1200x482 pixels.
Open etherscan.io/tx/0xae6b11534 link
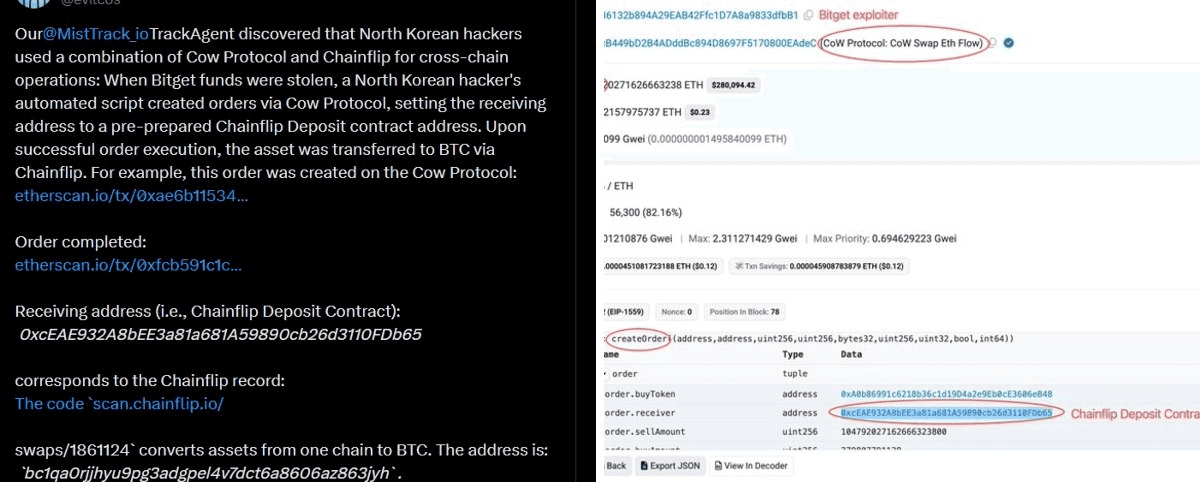131,195
